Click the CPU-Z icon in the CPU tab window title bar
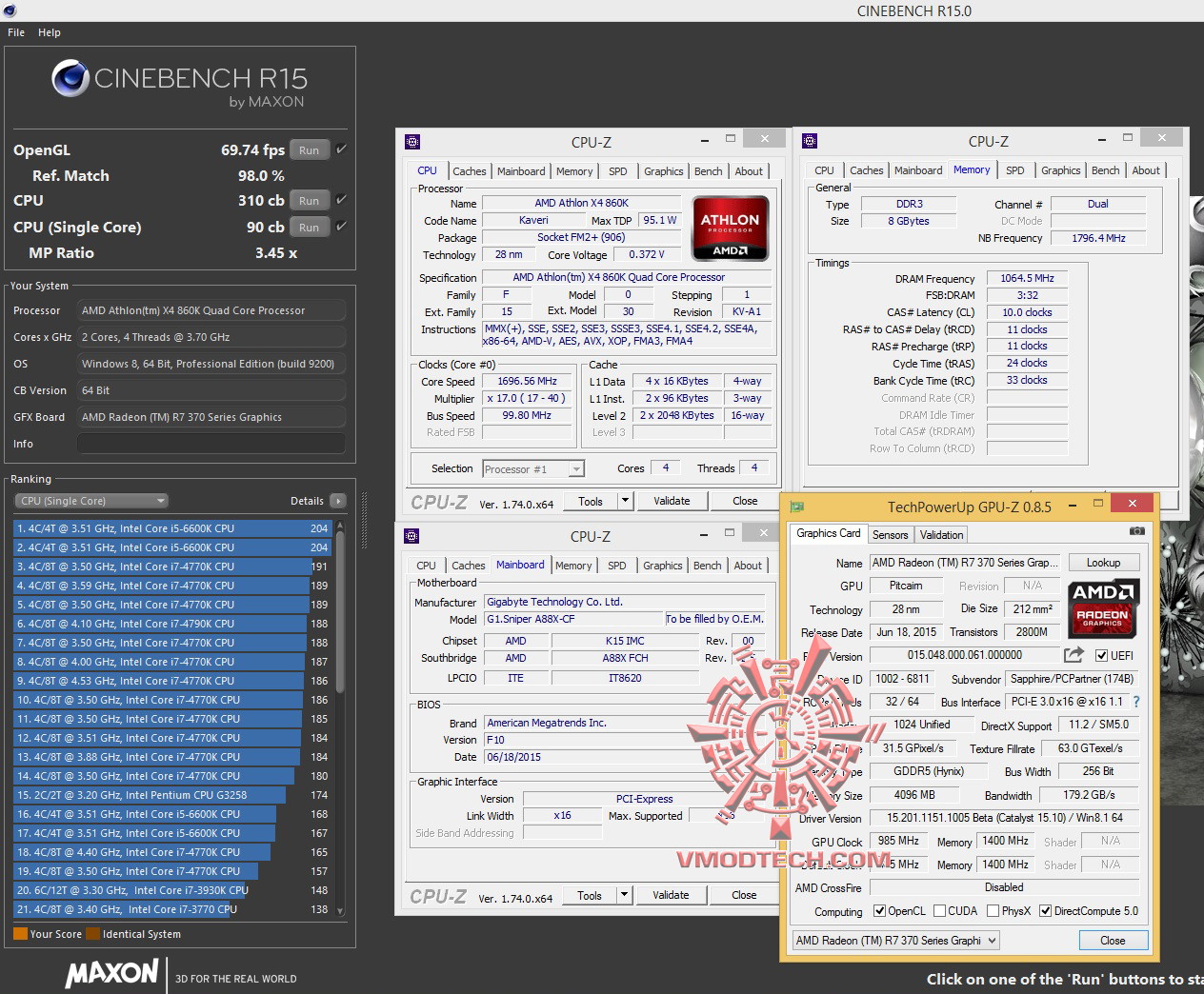The height and width of the screenshot is (994, 1204). coord(412,141)
